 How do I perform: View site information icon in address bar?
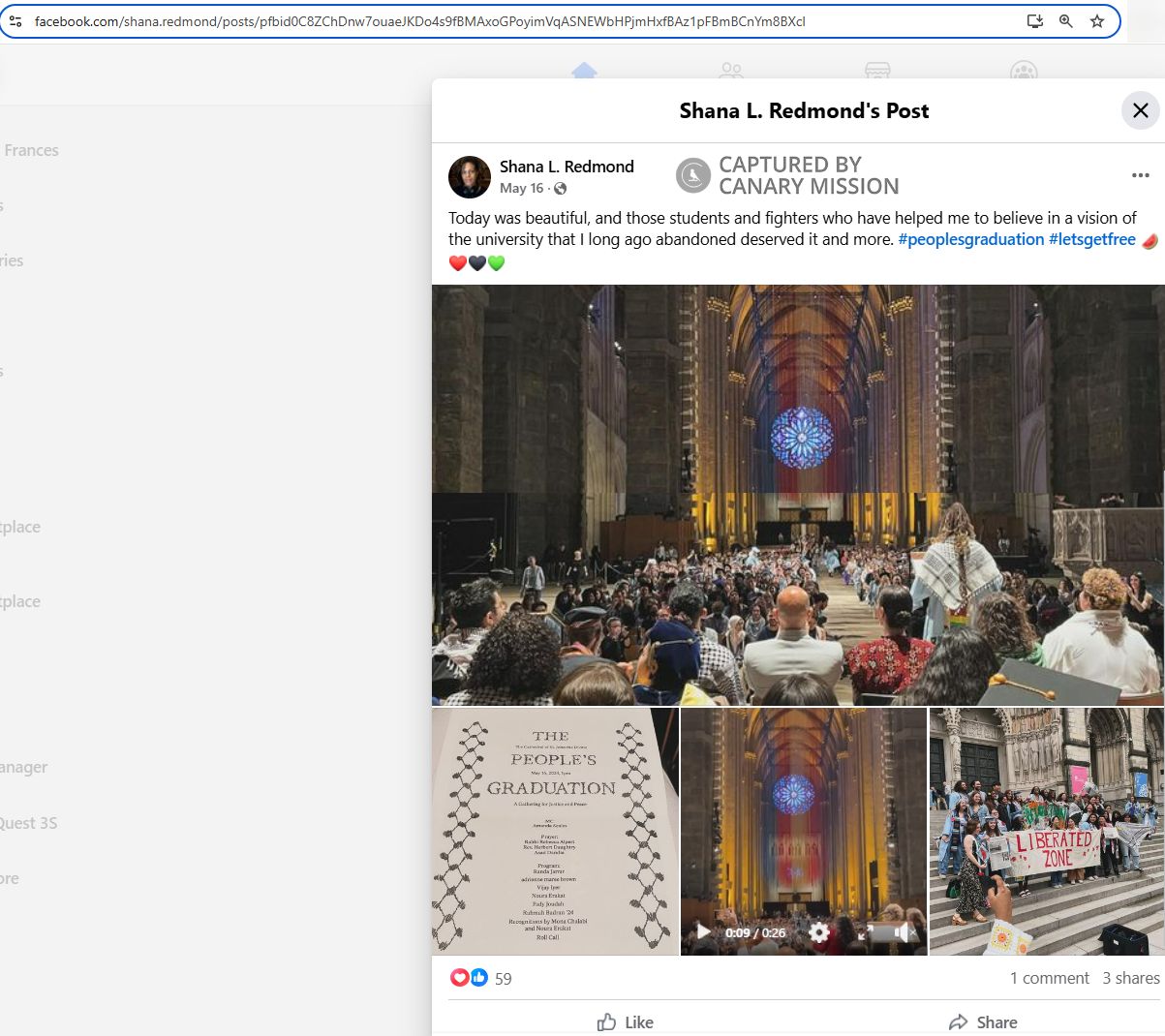15,21
